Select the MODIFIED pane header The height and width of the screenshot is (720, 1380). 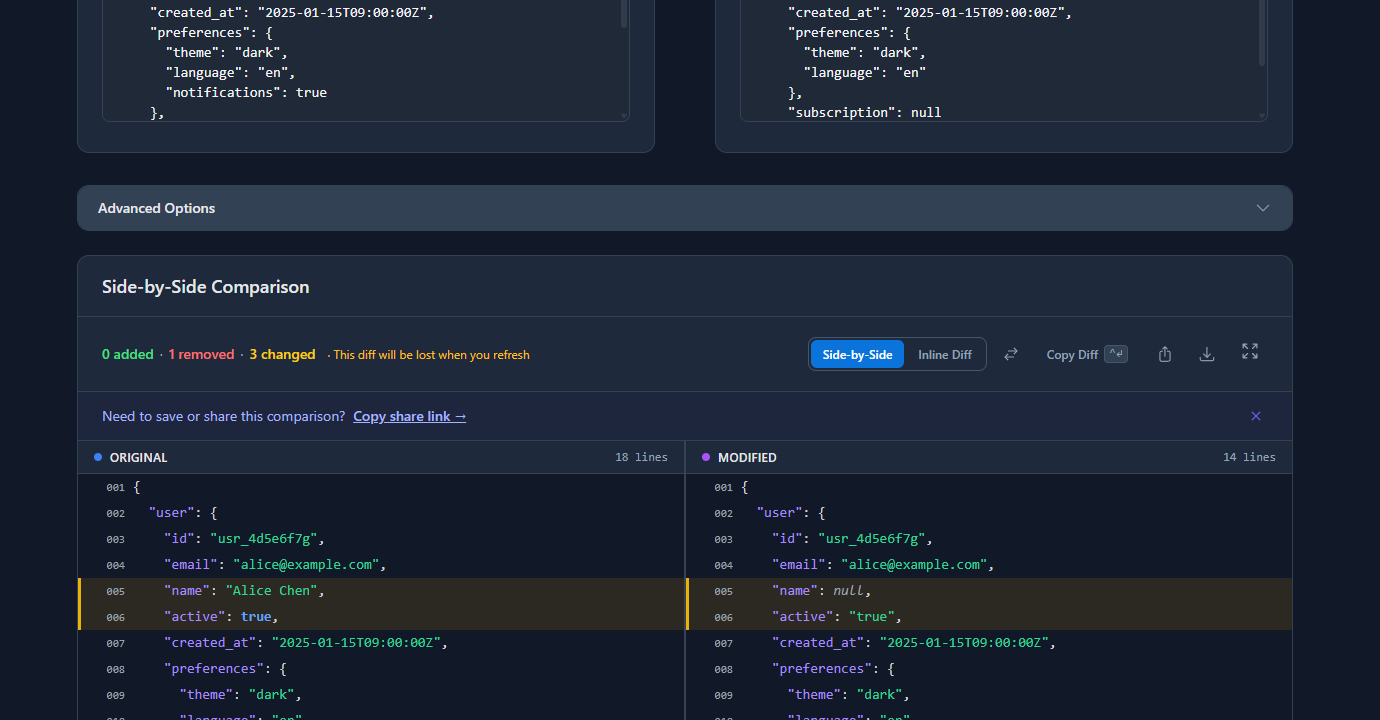747,457
